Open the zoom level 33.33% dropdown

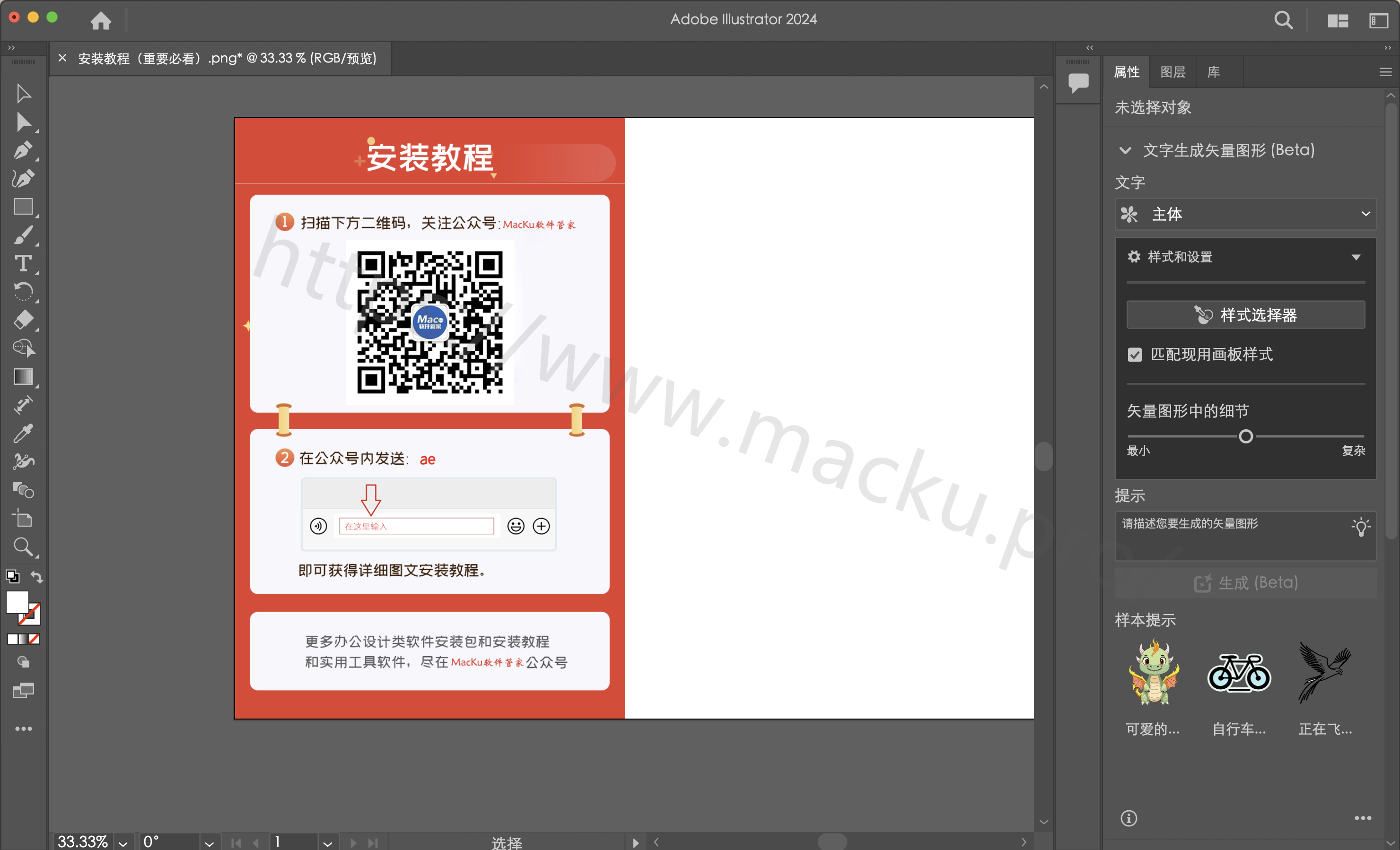123,843
